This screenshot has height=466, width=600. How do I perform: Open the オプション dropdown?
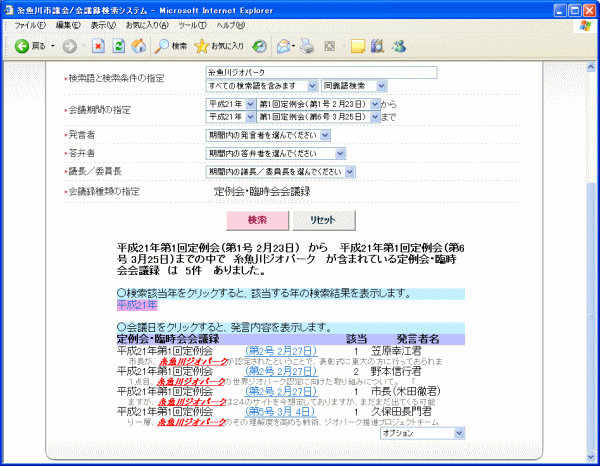(422, 433)
